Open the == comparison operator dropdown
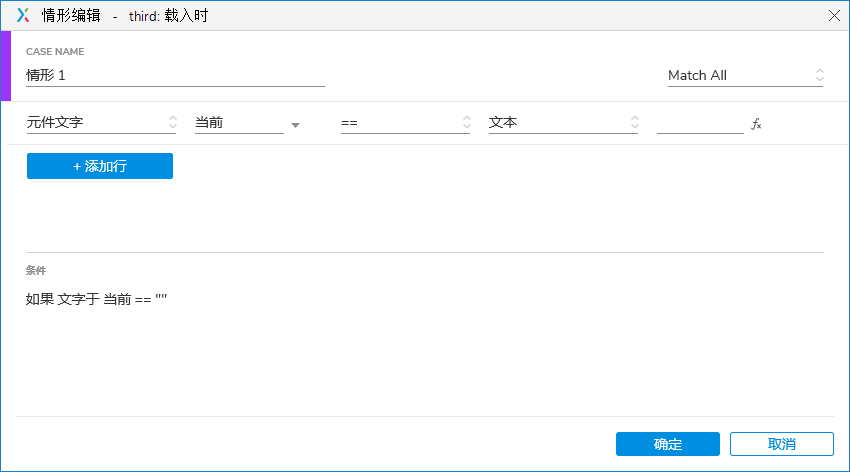The width and height of the screenshot is (850, 472). (405, 123)
